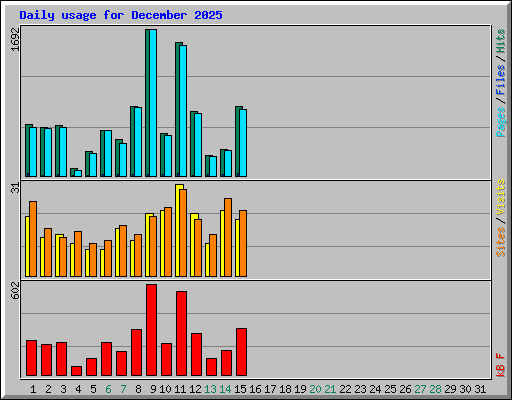Image resolution: width=512 pixels, height=400 pixels.
Task: Click day label '8' on the x-axis
Action: 138,389
